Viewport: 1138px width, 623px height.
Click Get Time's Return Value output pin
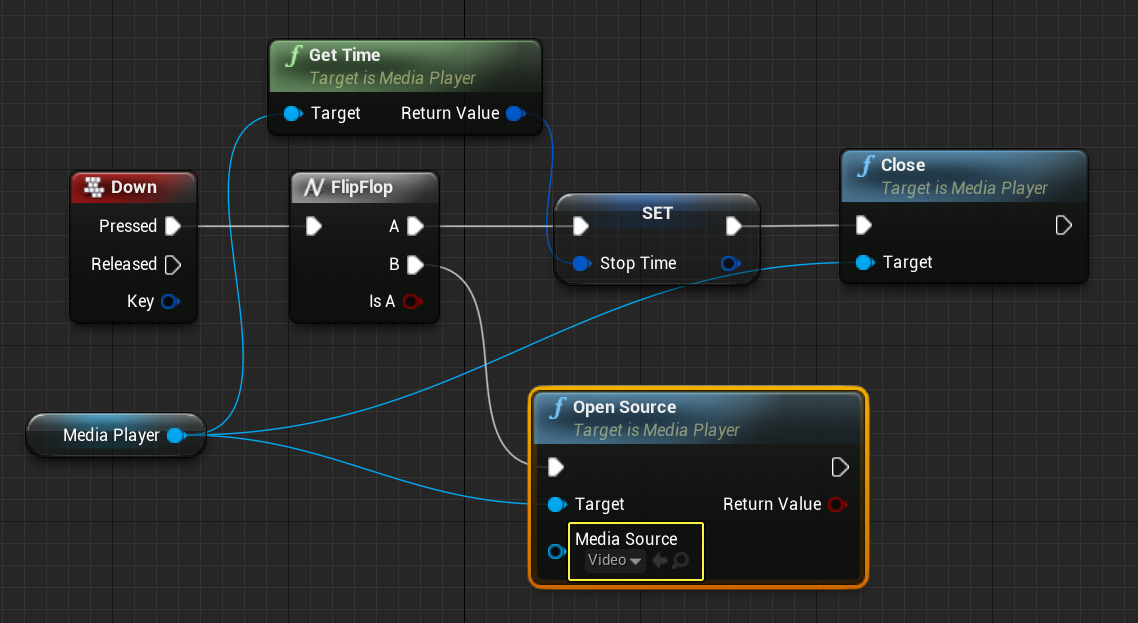pyautogui.click(x=515, y=114)
